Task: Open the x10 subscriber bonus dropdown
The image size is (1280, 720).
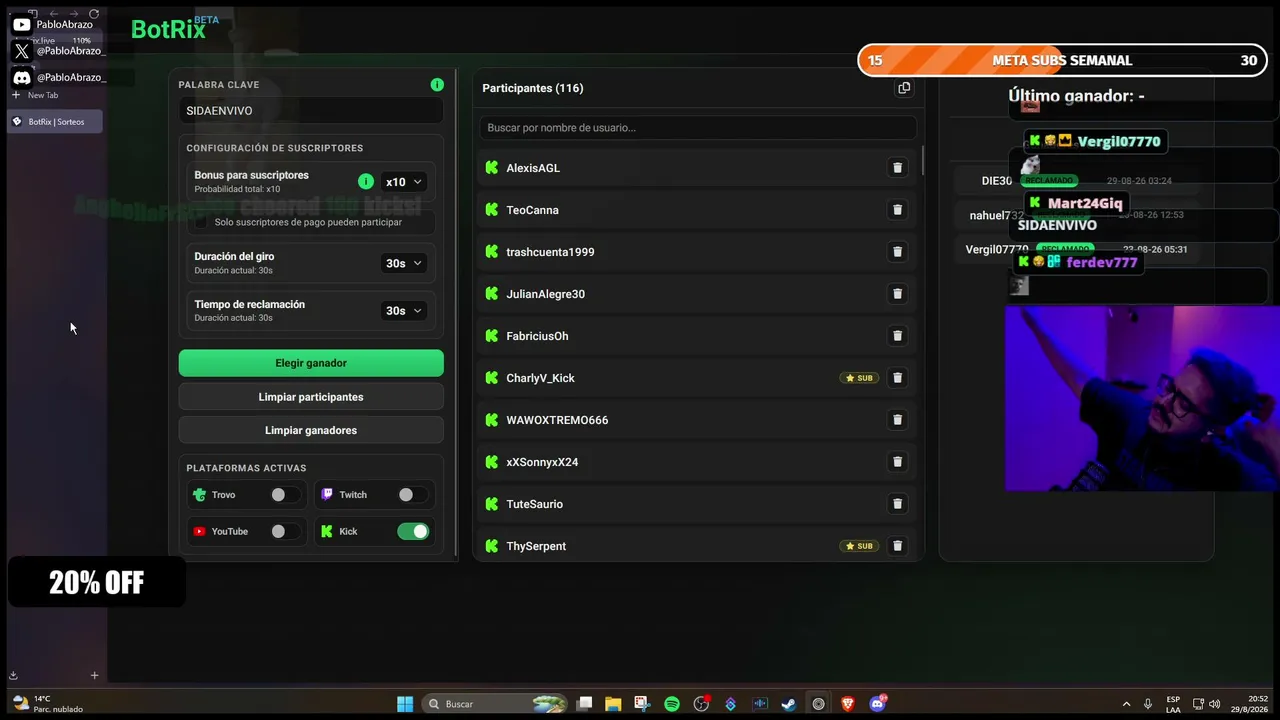Action: 404,182
